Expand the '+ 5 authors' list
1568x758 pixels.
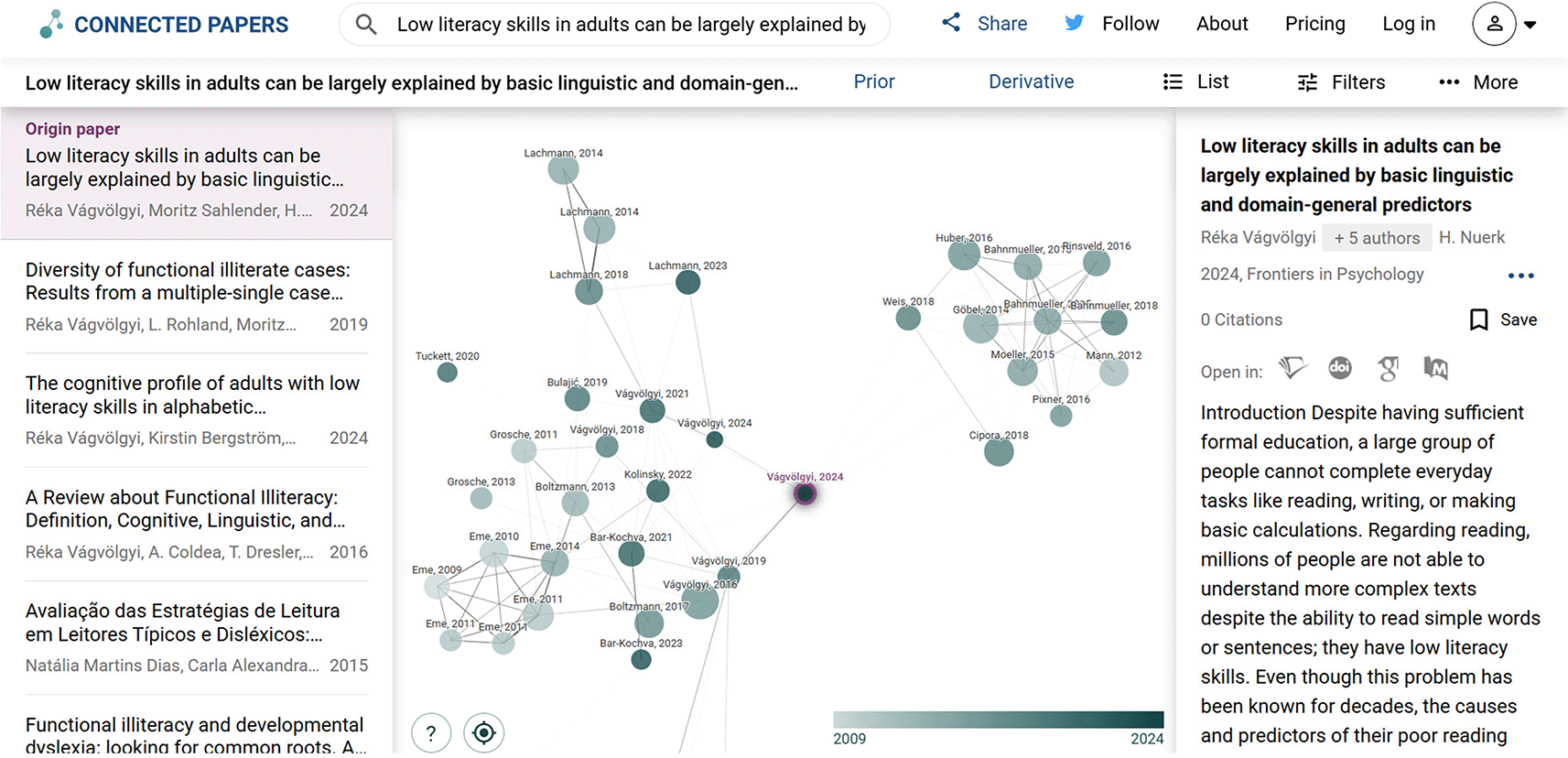[1377, 238]
